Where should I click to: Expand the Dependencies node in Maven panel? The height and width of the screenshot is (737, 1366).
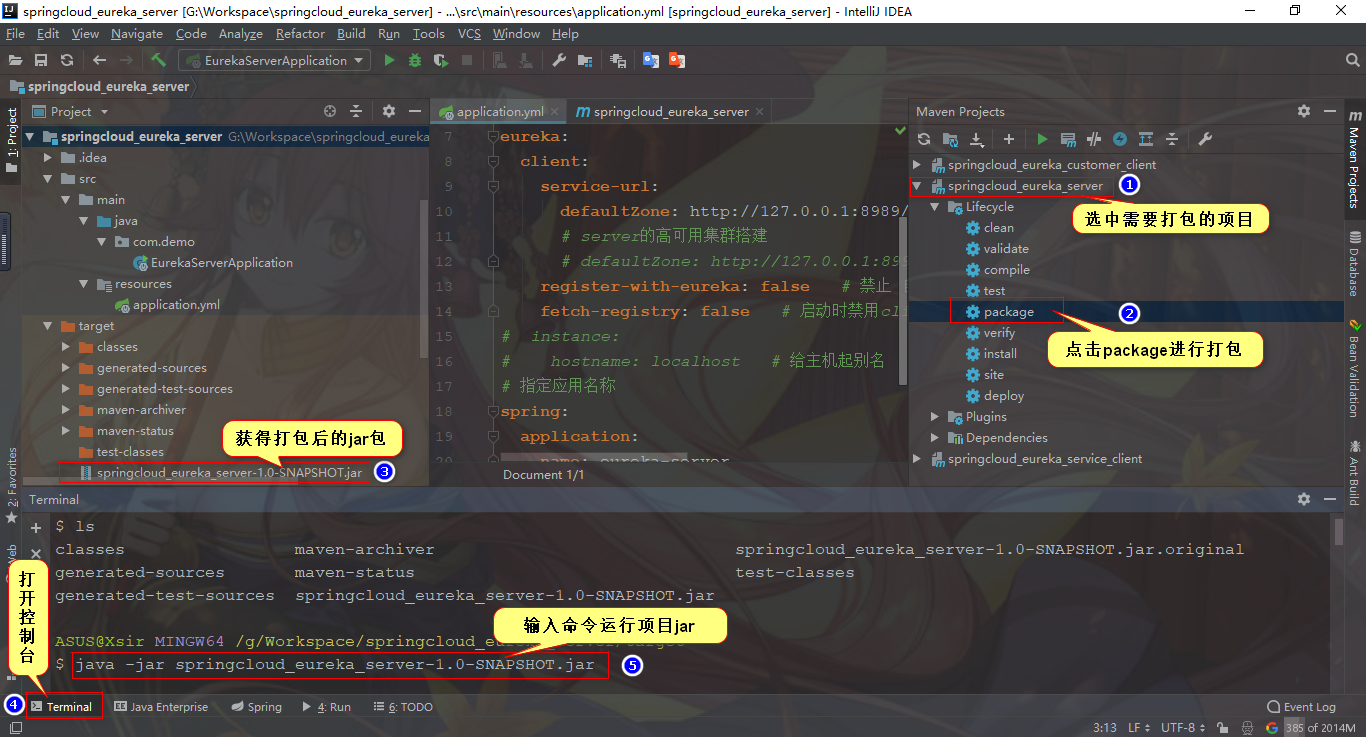(x=936, y=438)
